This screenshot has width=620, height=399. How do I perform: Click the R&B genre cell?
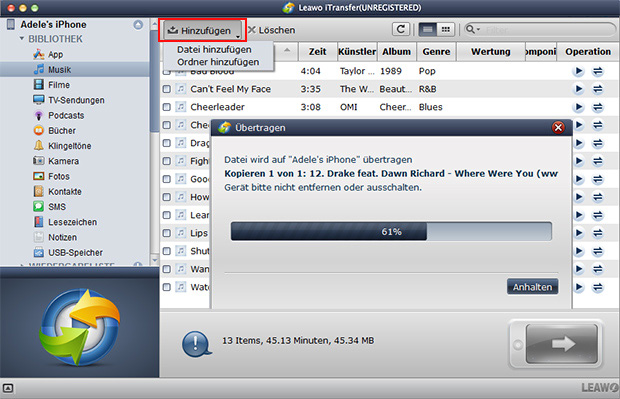coord(427,89)
